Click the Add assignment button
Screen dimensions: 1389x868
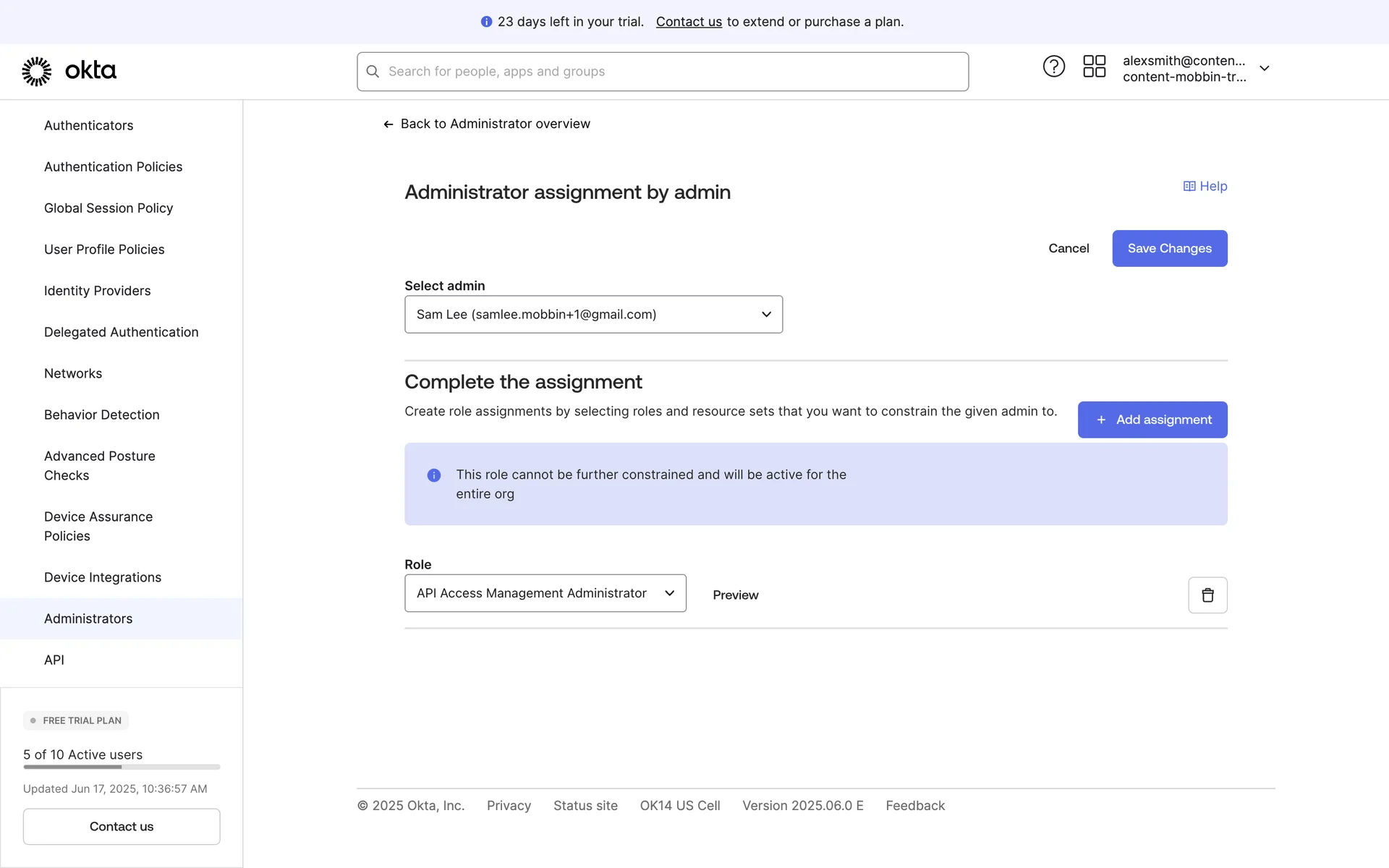pyautogui.click(x=1152, y=420)
